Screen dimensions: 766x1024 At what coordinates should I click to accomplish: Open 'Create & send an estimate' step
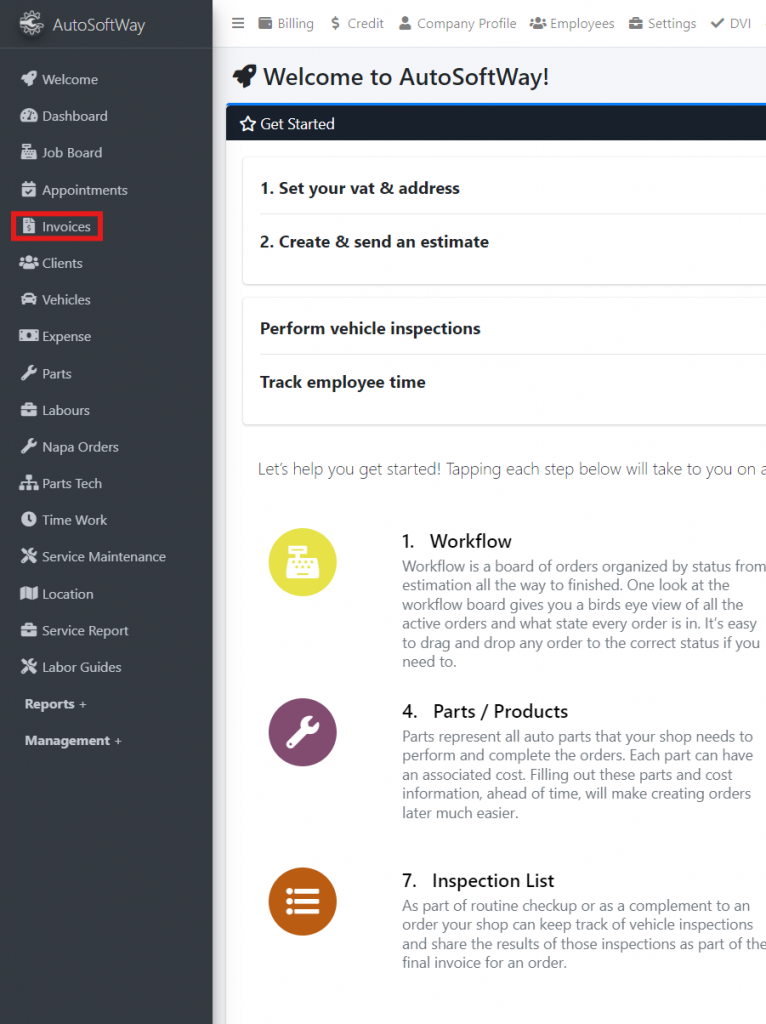coord(374,242)
